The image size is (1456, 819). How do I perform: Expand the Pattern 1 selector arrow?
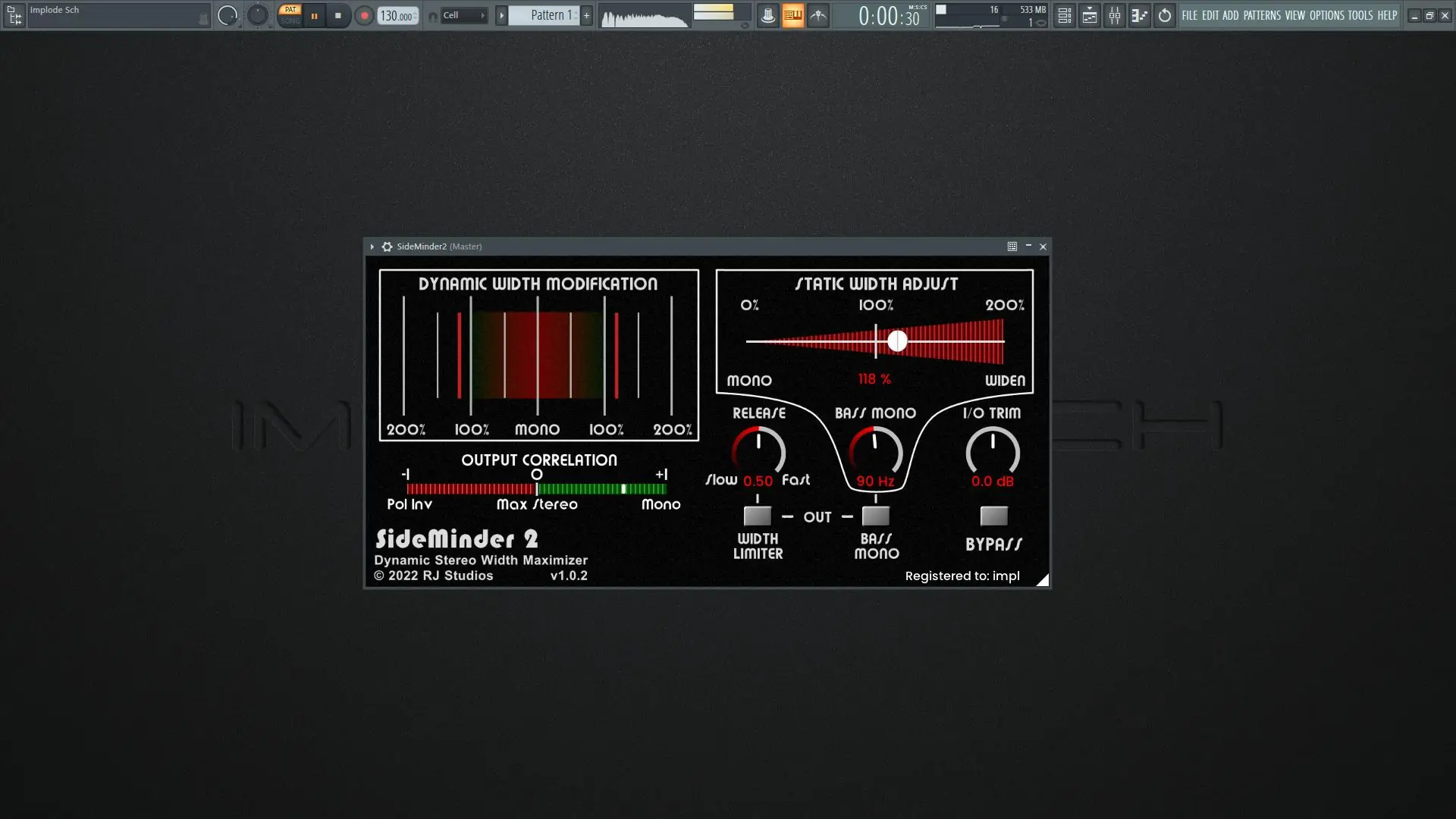click(501, 15)
